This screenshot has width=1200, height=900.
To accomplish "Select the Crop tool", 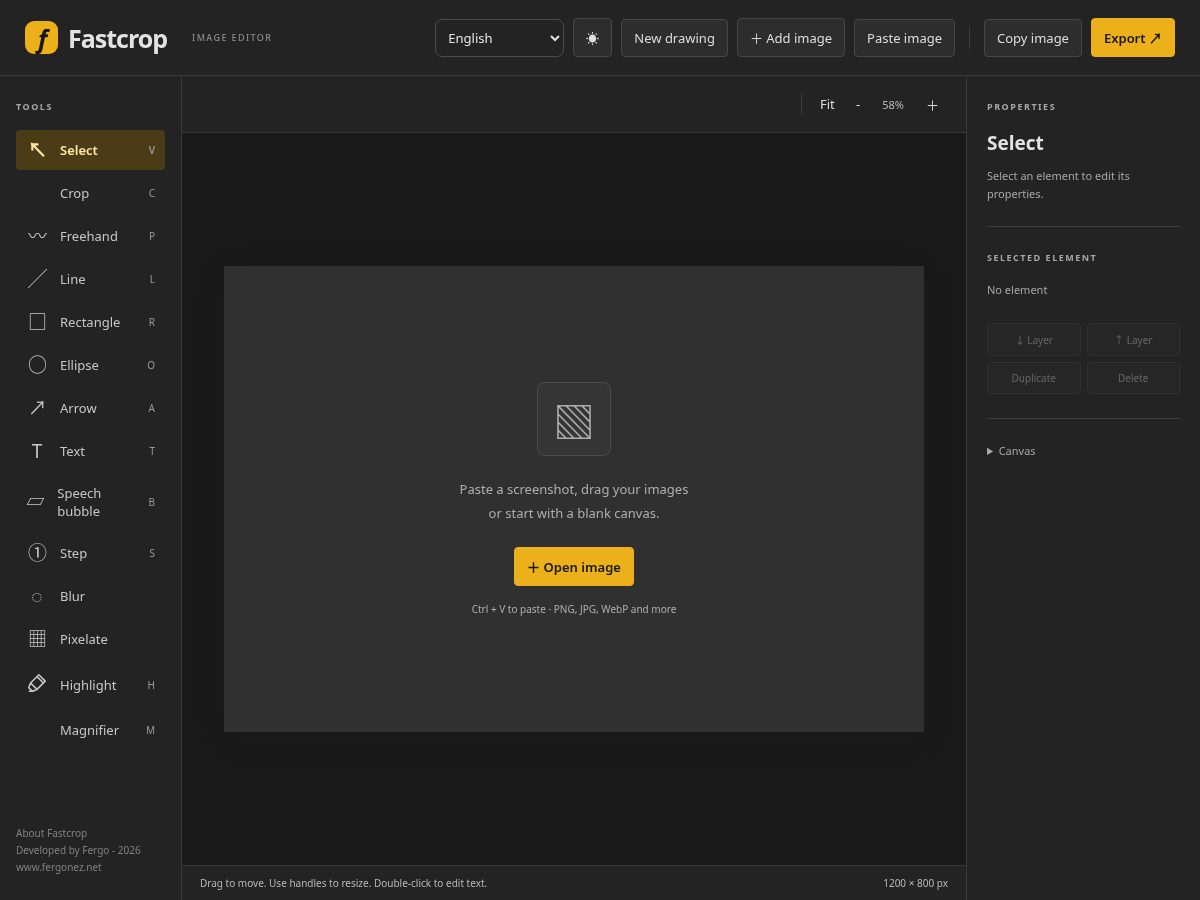I will [x=90, y=193].
